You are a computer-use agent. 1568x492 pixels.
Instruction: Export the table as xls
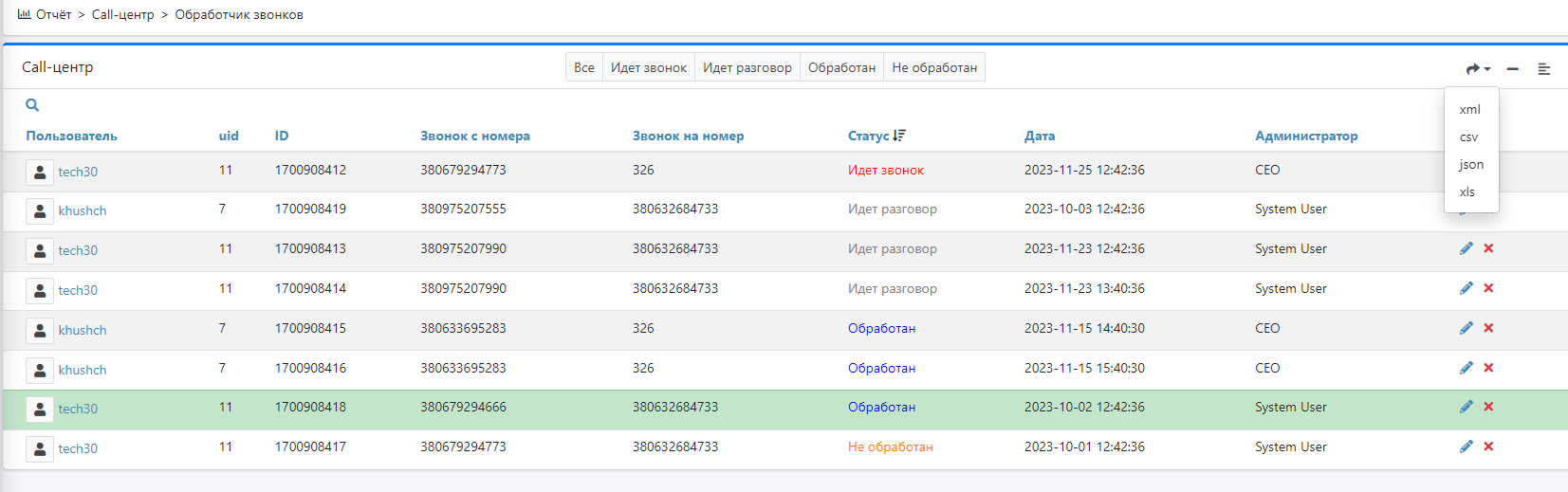coord(1467,192)
